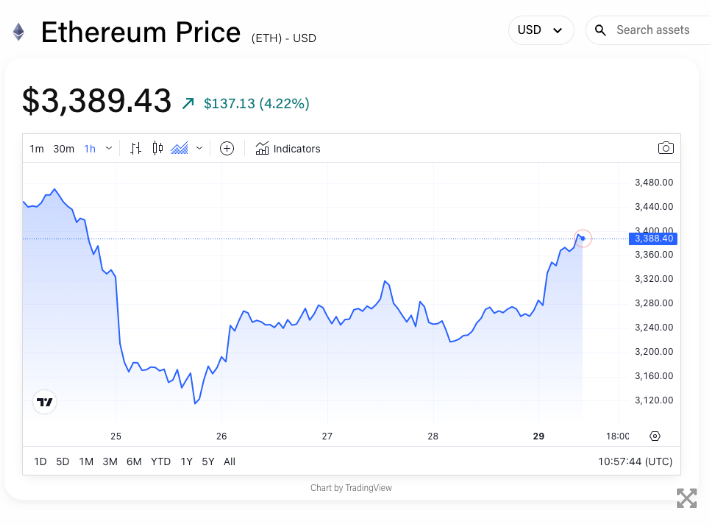This screenshot has height=526, width=710.
Task: Expand chart to fullscreen
Action: click(x=686, y=498)
